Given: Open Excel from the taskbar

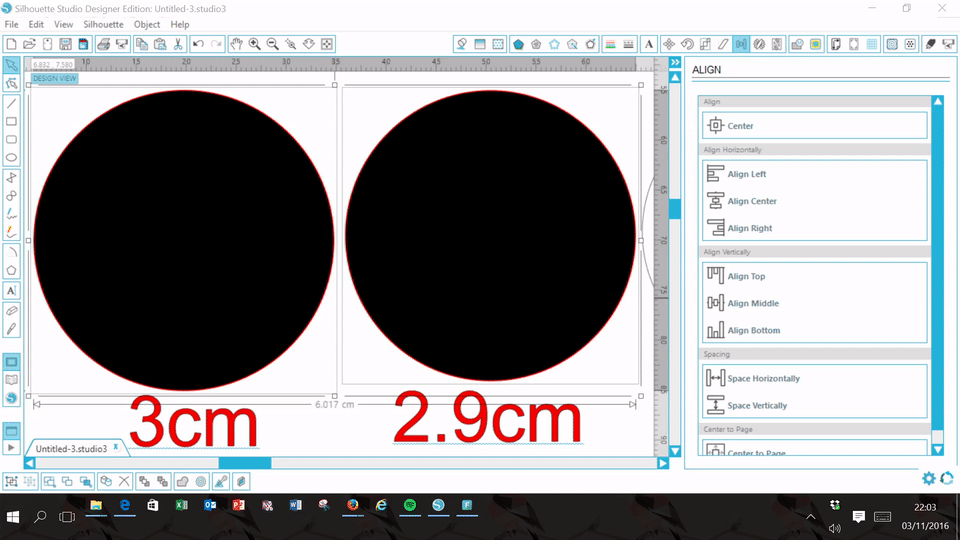Looking at the screenshot, I should click(x=182, y=505).
